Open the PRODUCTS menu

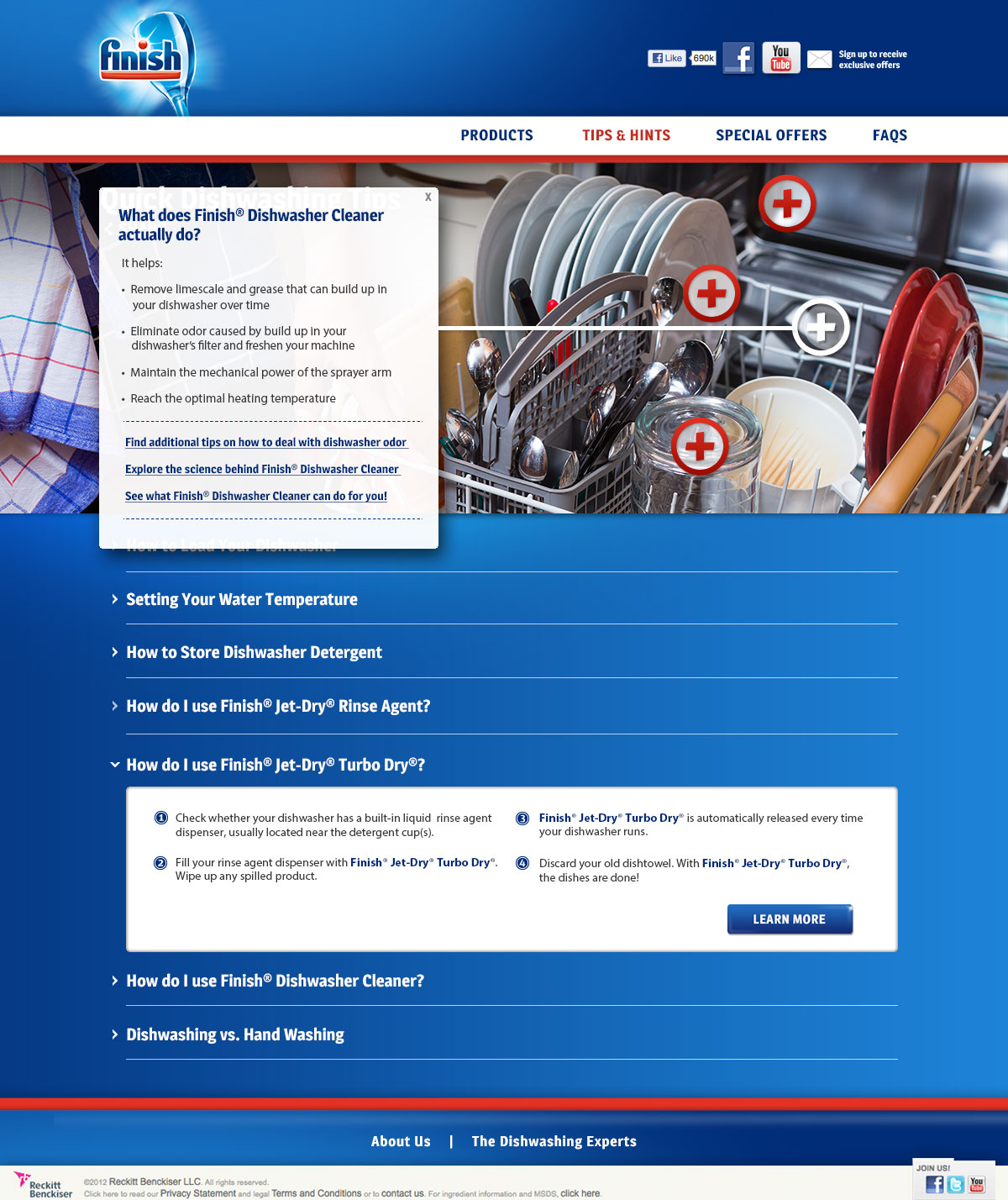(x=496, y=135)
